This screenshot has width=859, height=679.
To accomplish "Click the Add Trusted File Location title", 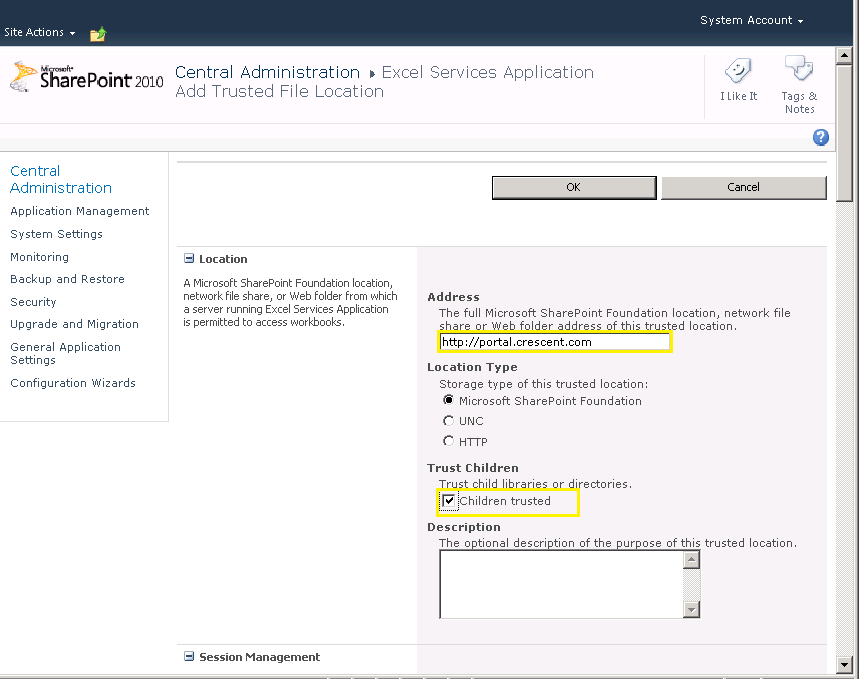I will (x=279, y=92).
